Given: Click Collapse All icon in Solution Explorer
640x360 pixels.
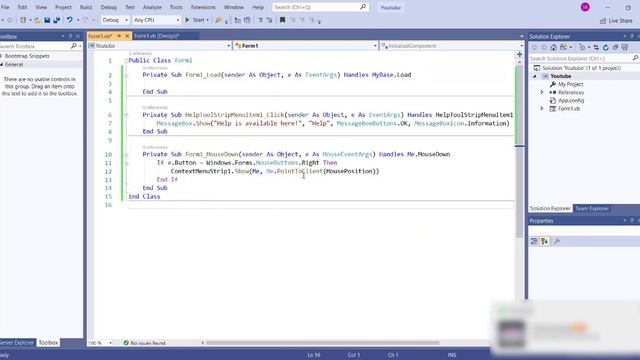Looking at the screenshot, I should point(615,47).
